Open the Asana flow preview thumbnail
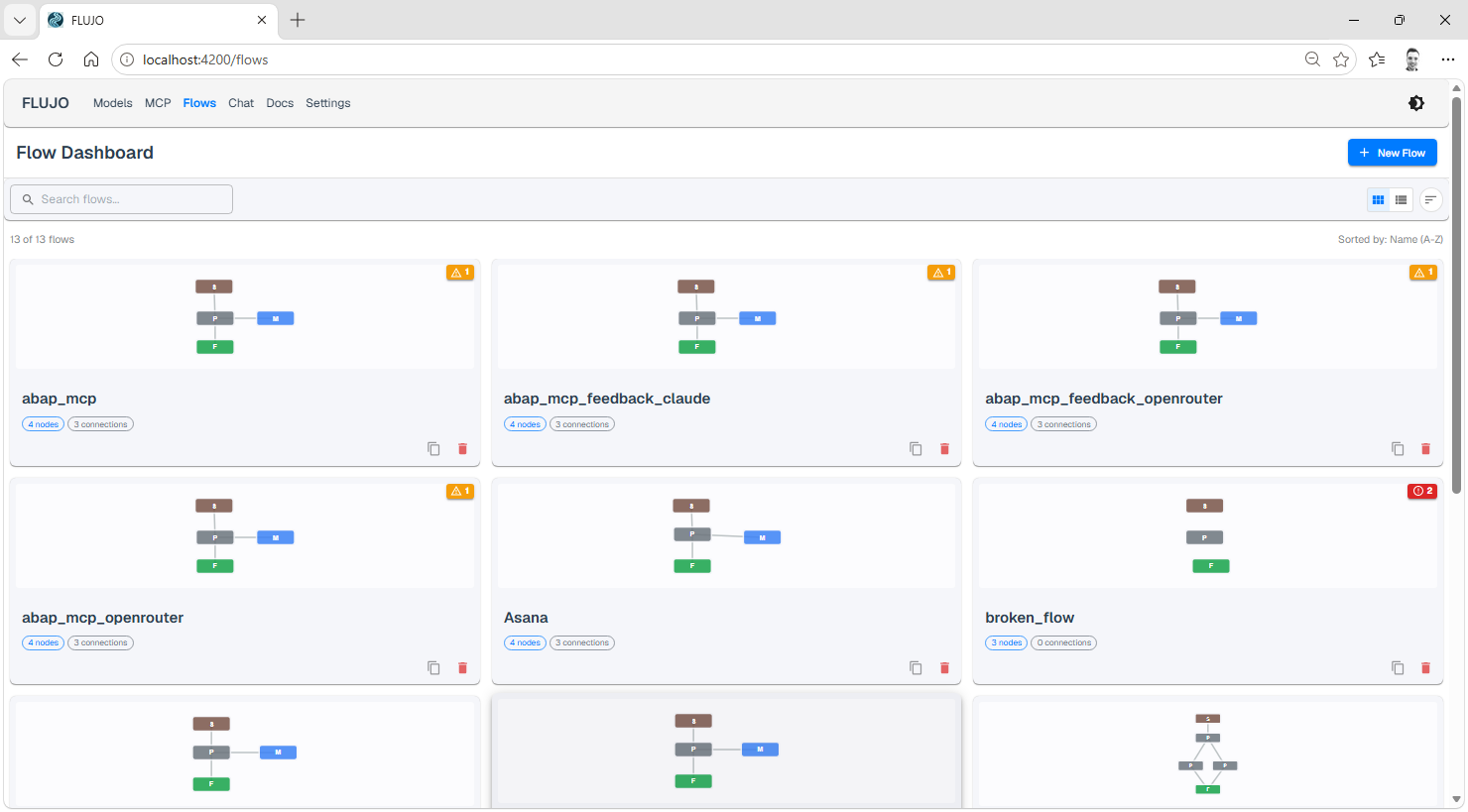The height and width of the screenshot is (812, 1468). point(726,535)
